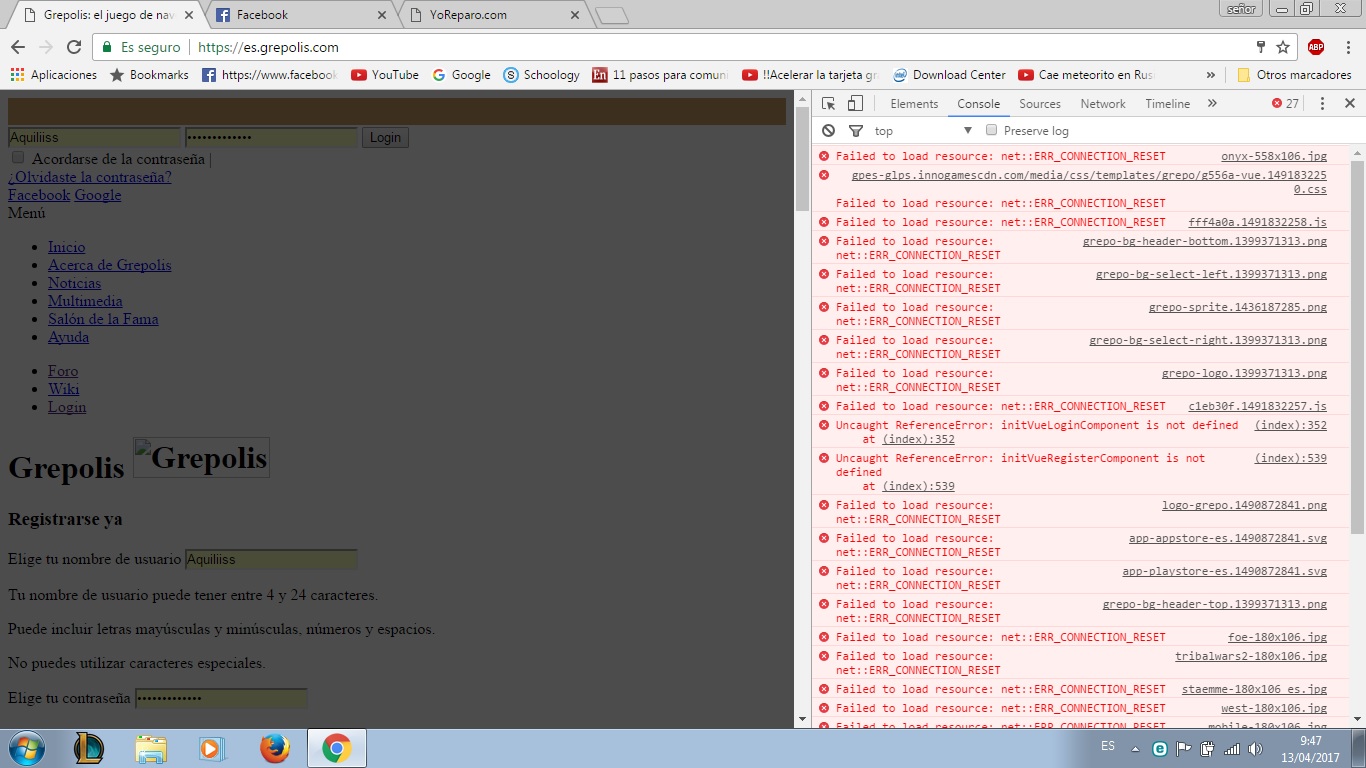This screenshot has height=768, width=1366.
Task: Open the Google bookmark
Action: [461, 75]
